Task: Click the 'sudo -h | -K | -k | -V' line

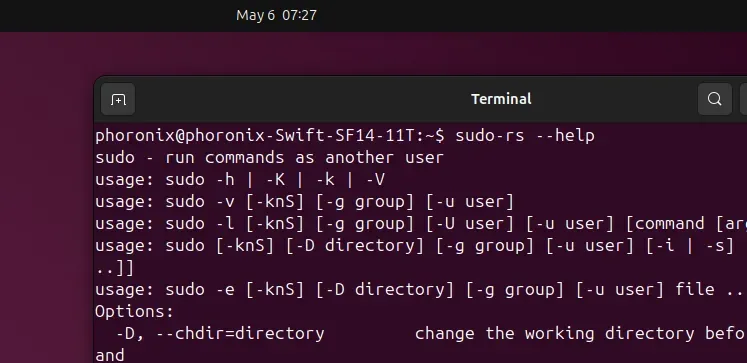Action: click(275, 180)
